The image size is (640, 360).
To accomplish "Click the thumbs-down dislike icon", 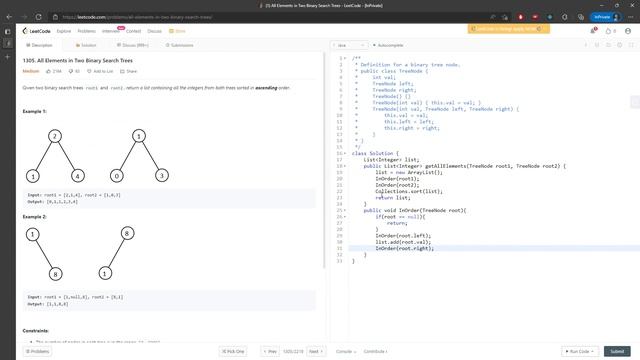I will [71, 71].
